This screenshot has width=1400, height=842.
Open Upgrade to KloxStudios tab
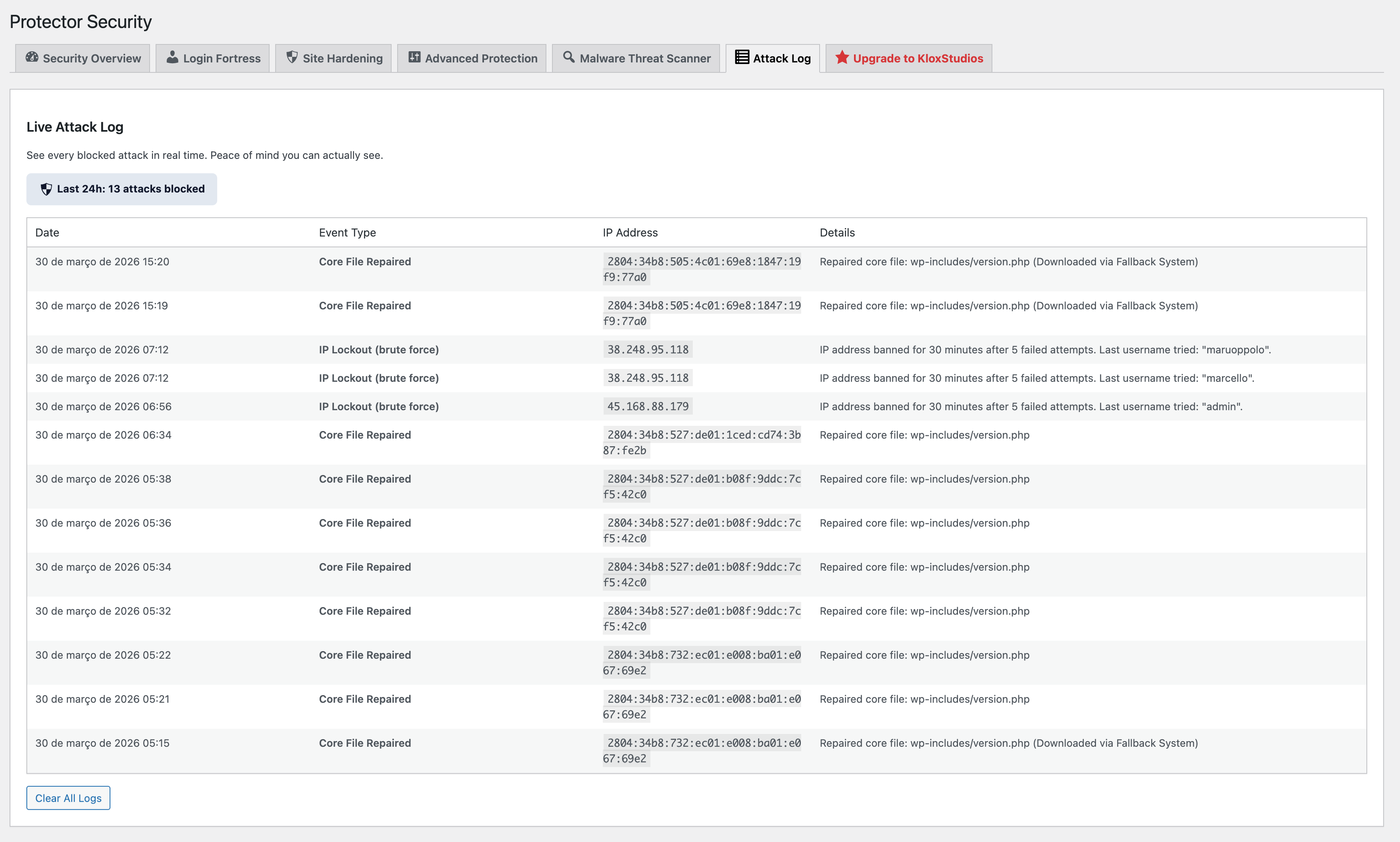click(908, 58)
